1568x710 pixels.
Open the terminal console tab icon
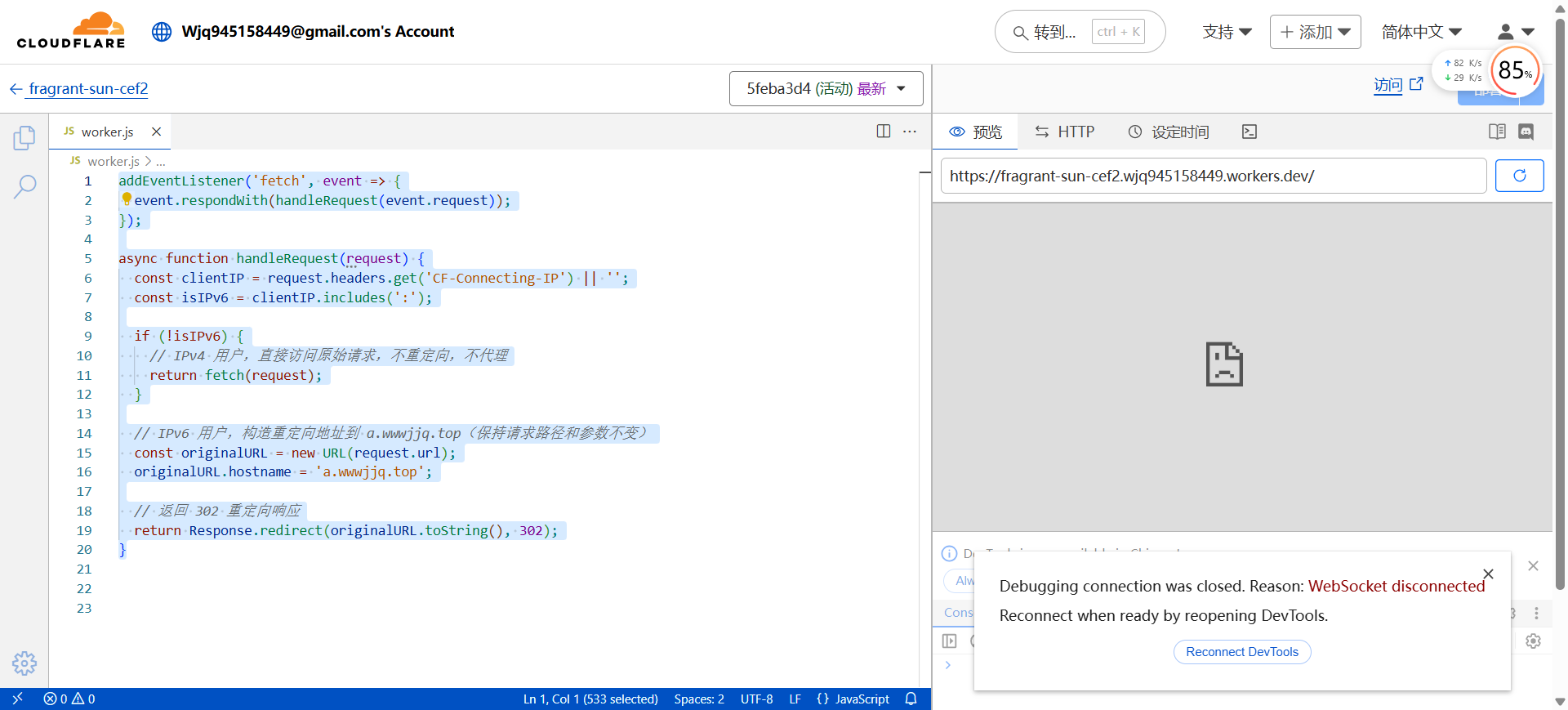(1249, 132)
